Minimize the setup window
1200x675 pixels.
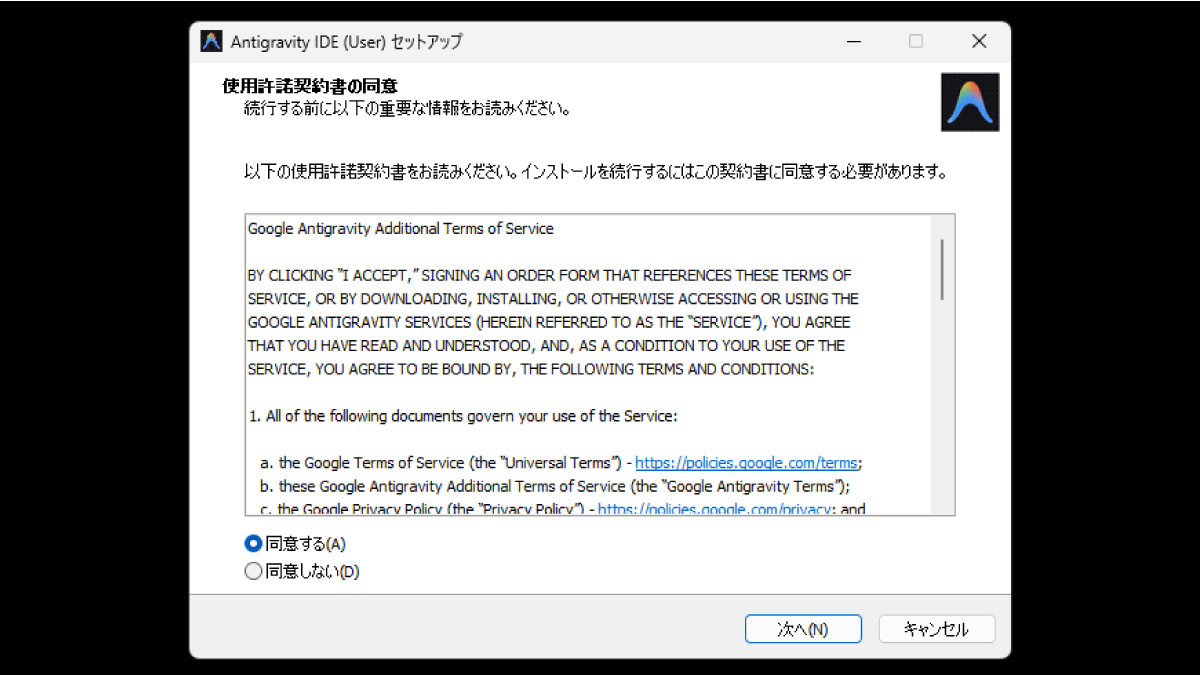(x=853, y=42)
